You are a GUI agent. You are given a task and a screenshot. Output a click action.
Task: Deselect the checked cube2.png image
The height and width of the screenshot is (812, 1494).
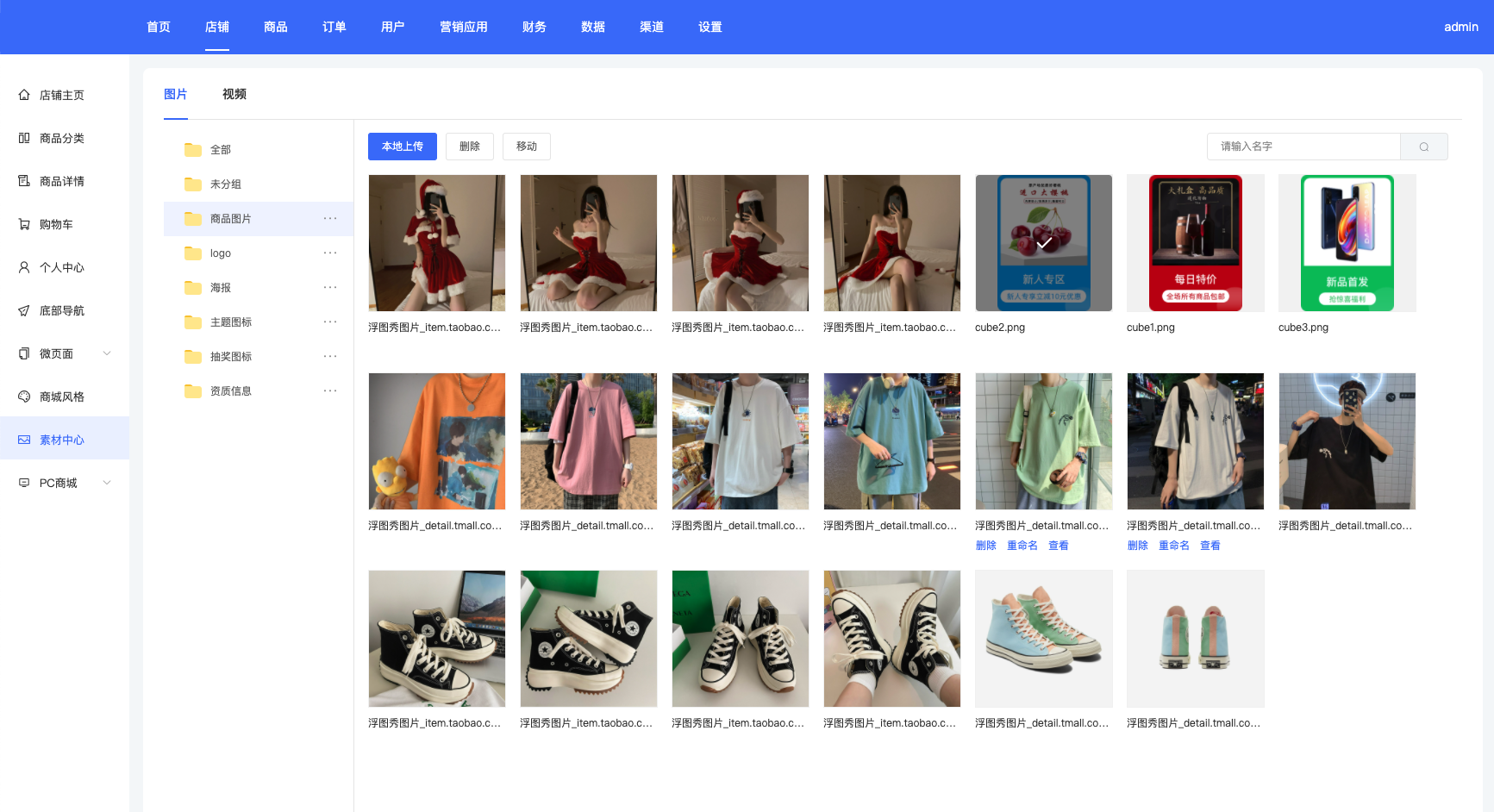pos(1043,243)
